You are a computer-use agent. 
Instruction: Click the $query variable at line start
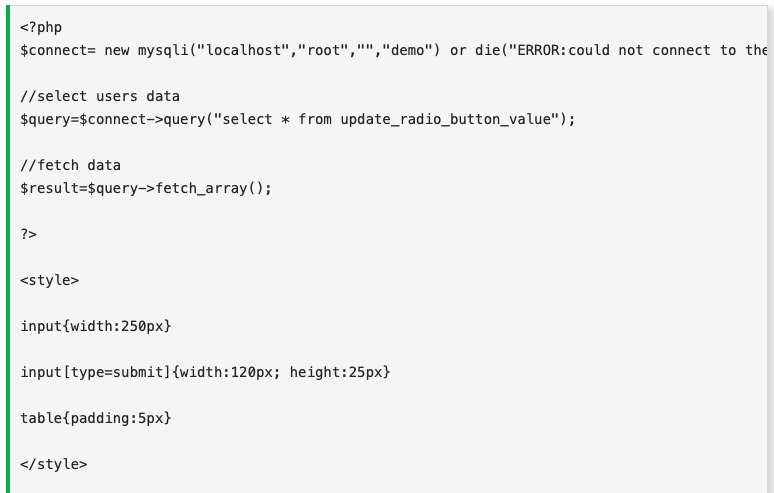tap(44, 119)
